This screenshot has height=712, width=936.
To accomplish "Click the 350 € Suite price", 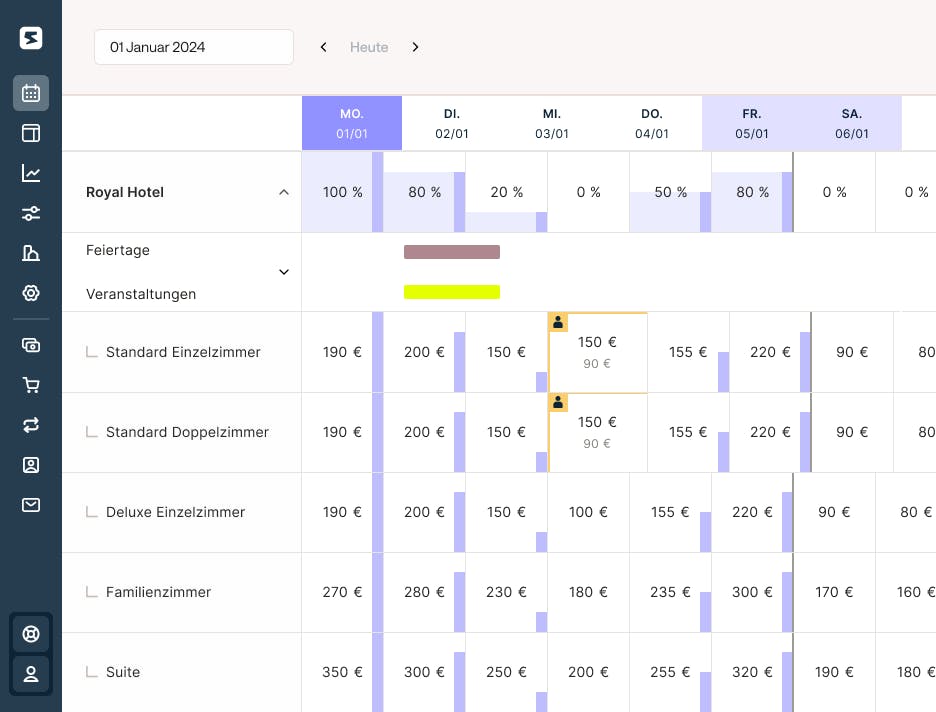I will 343,672.
